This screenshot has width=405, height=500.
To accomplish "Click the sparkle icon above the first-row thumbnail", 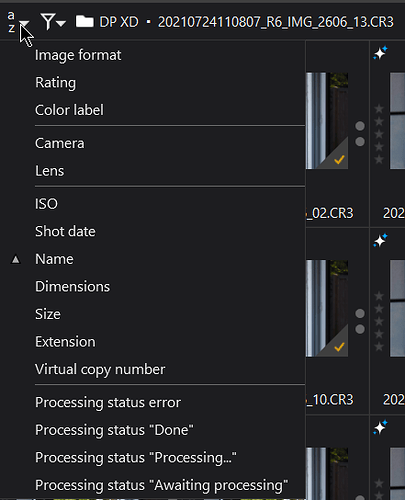I will (x=380, y=53).
